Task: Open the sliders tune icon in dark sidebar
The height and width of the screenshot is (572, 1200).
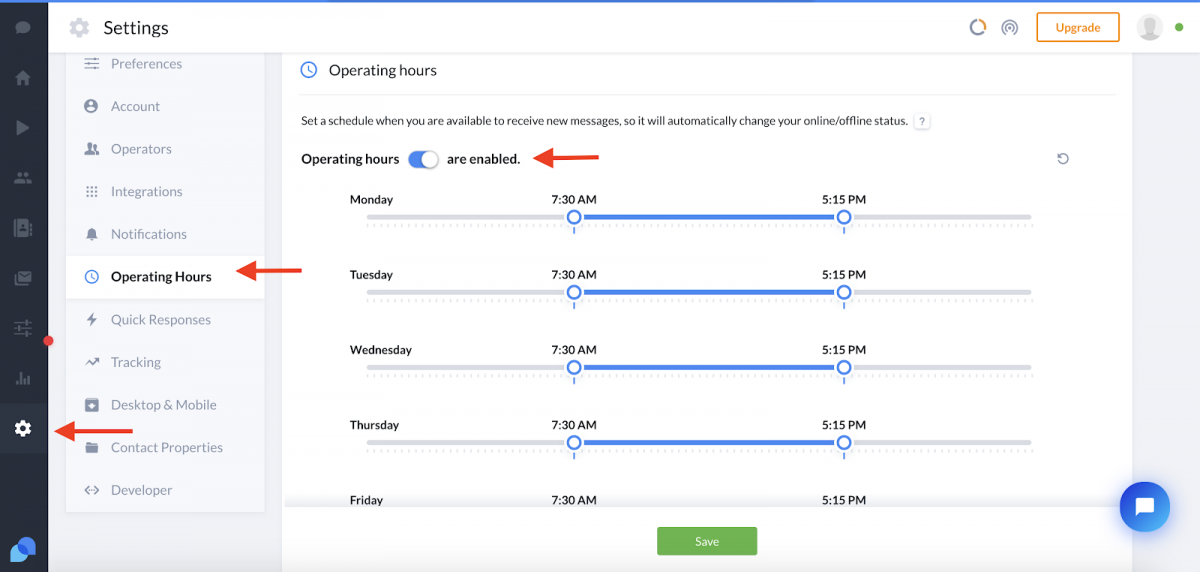Action: (23, 328)
